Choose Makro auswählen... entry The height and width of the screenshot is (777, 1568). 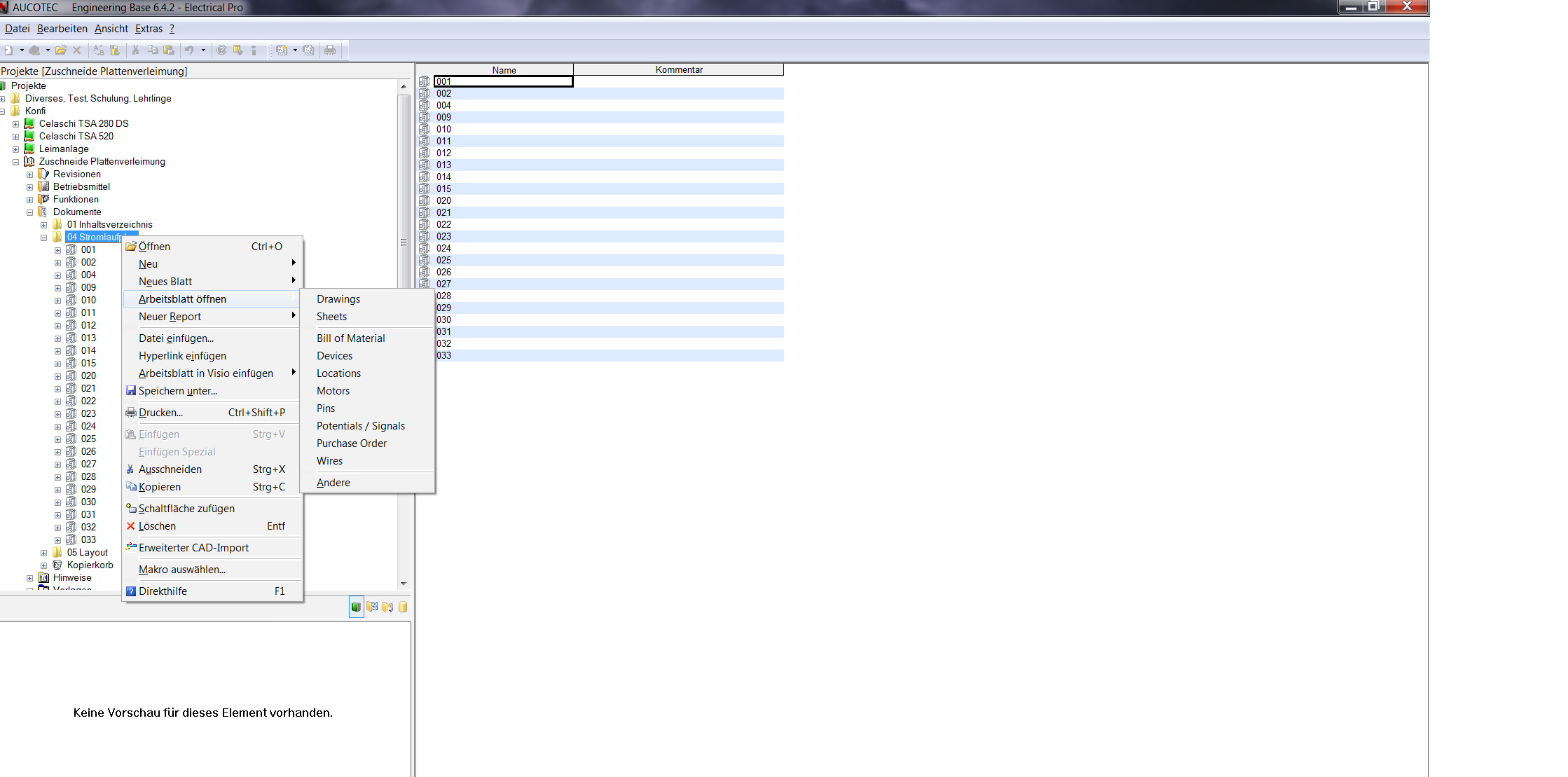coord(212,570)
